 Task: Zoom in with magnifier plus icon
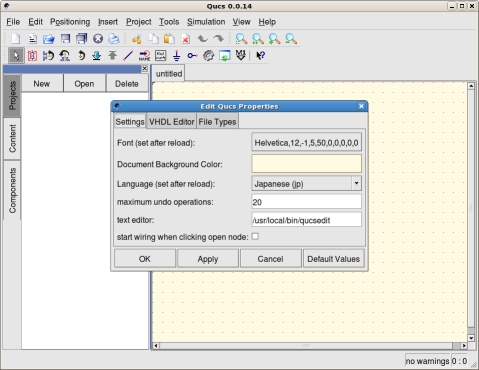point(274,39)
